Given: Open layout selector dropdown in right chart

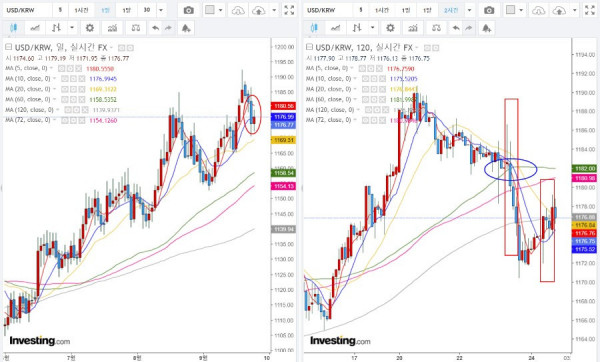Looking at the screenshot, I should (521, 10).
